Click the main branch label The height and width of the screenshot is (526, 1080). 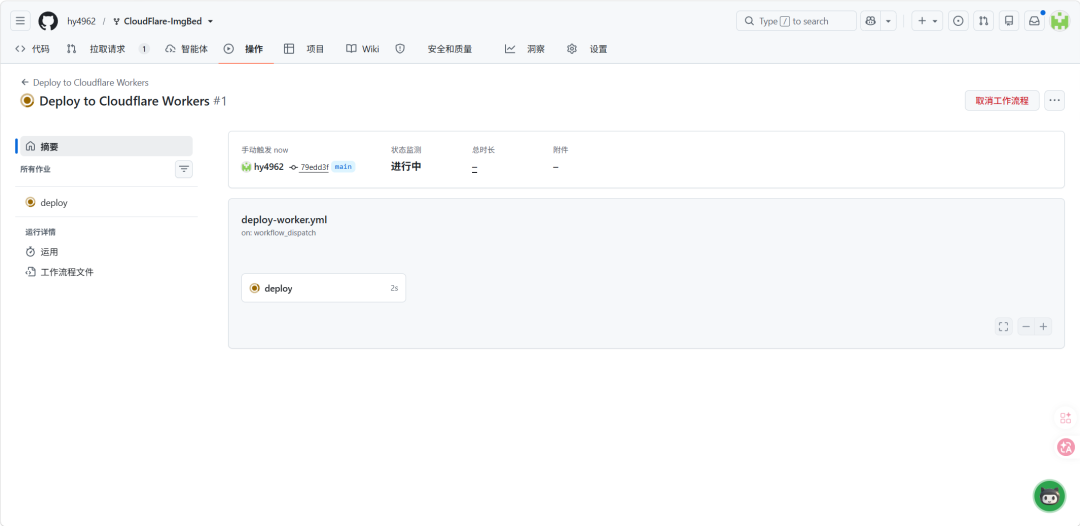(344, 167)
